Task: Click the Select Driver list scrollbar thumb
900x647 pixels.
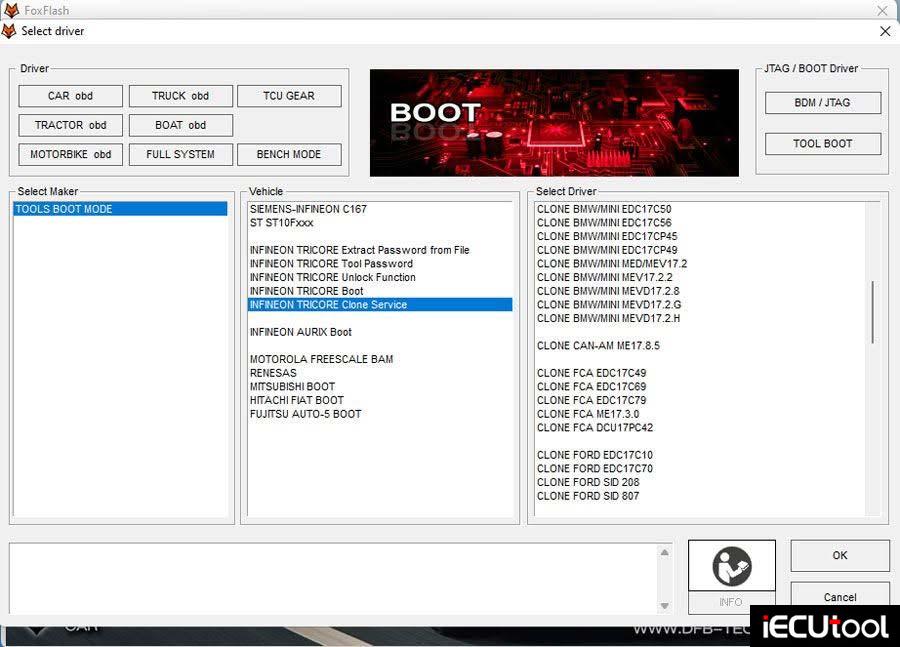Action: tap(872, 312)
